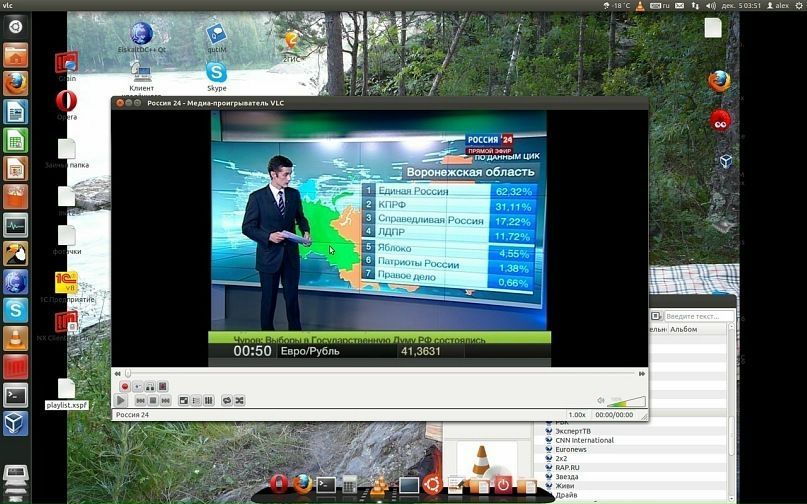The width and height of the screenshot is (807, 504).
Task: Open Opera browser desktop icon
Action: click(x=66, y=102)
